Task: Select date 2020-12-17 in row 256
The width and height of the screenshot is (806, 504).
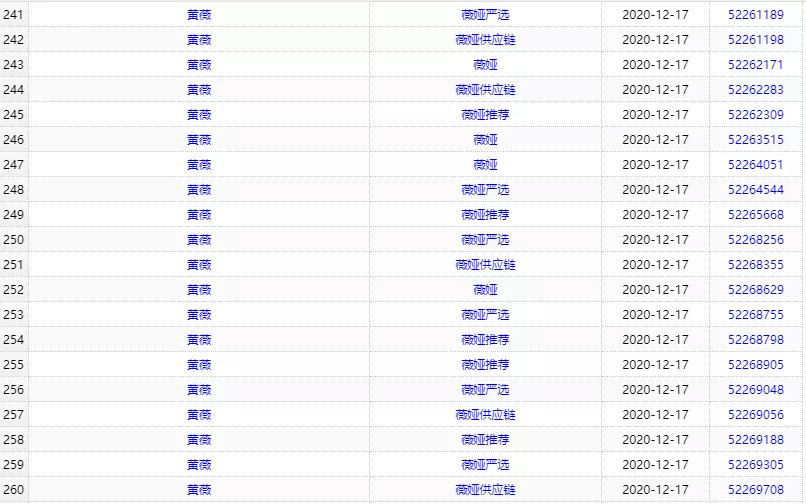Action: (655, 390)
